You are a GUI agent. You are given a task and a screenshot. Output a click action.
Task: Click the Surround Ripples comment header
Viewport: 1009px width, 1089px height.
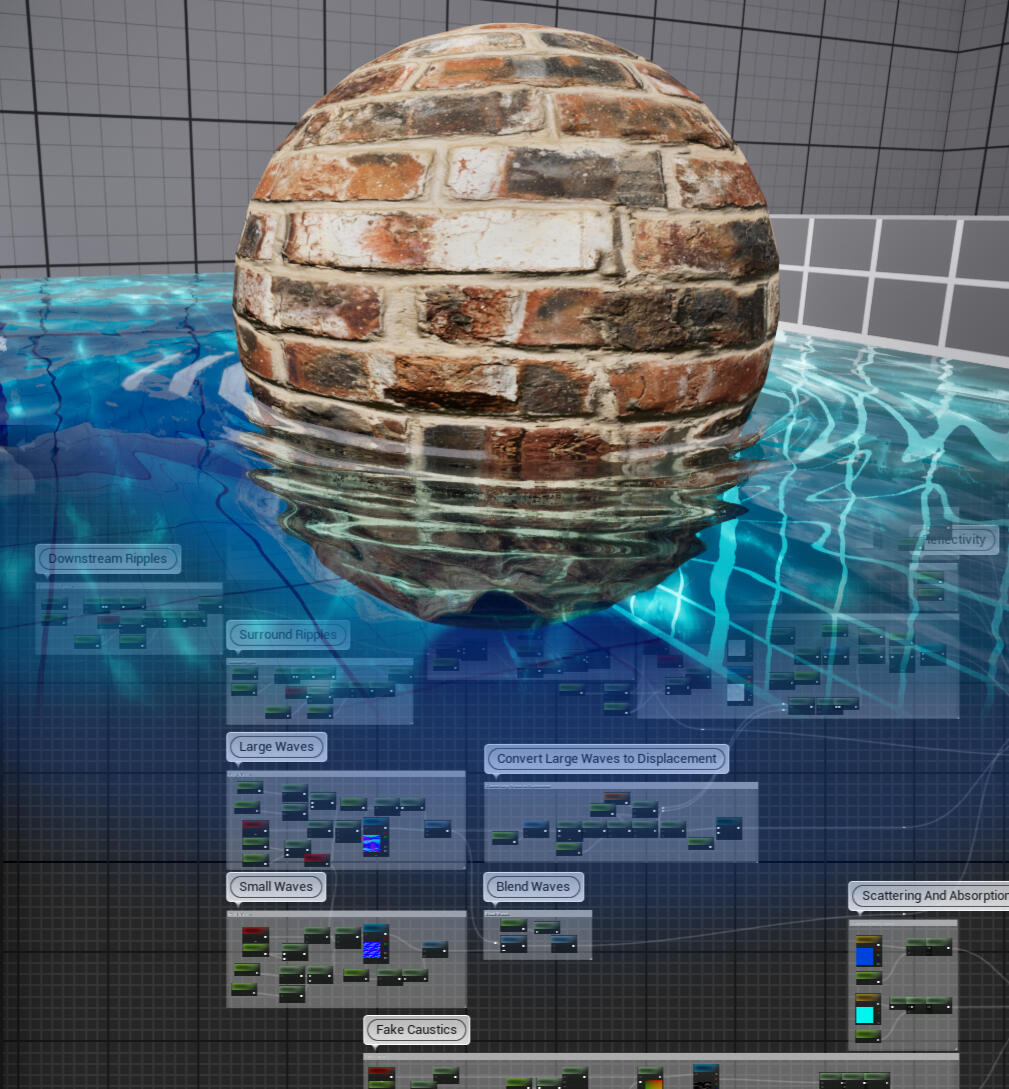pos(288,635)
